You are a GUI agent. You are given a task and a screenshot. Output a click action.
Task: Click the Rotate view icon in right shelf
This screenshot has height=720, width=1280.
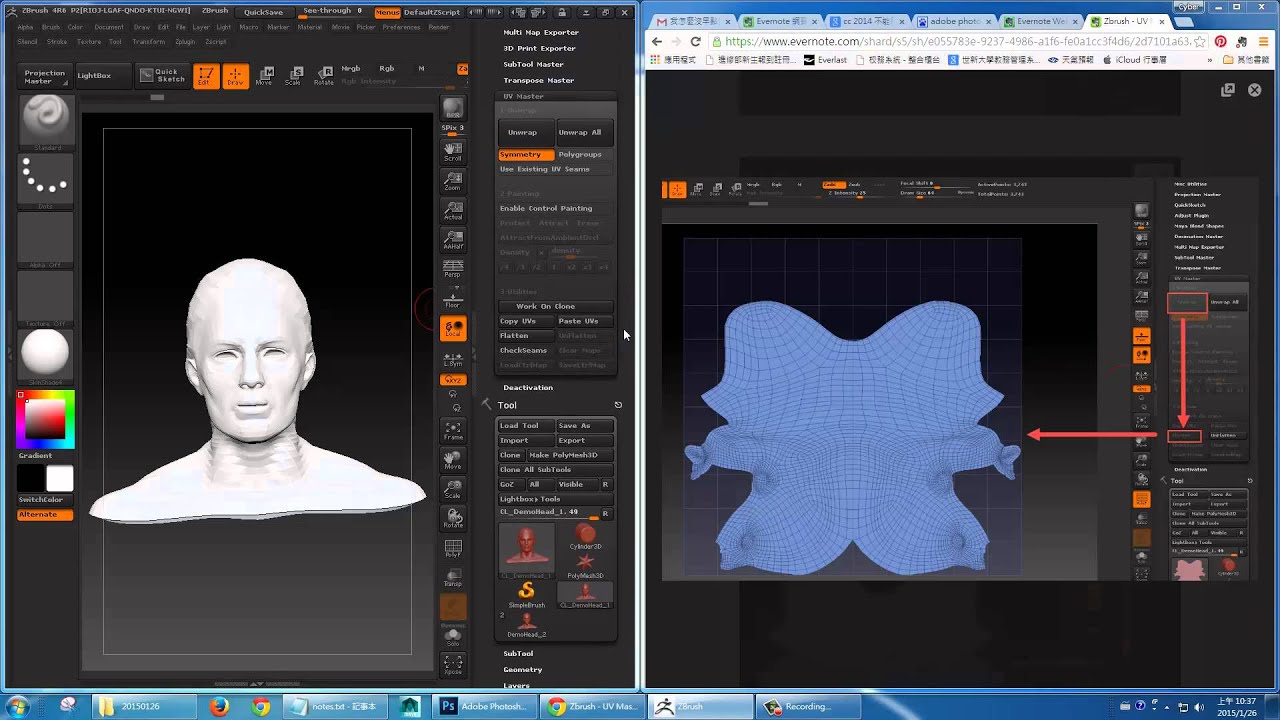pyautogui.click(x=453, y=517)
